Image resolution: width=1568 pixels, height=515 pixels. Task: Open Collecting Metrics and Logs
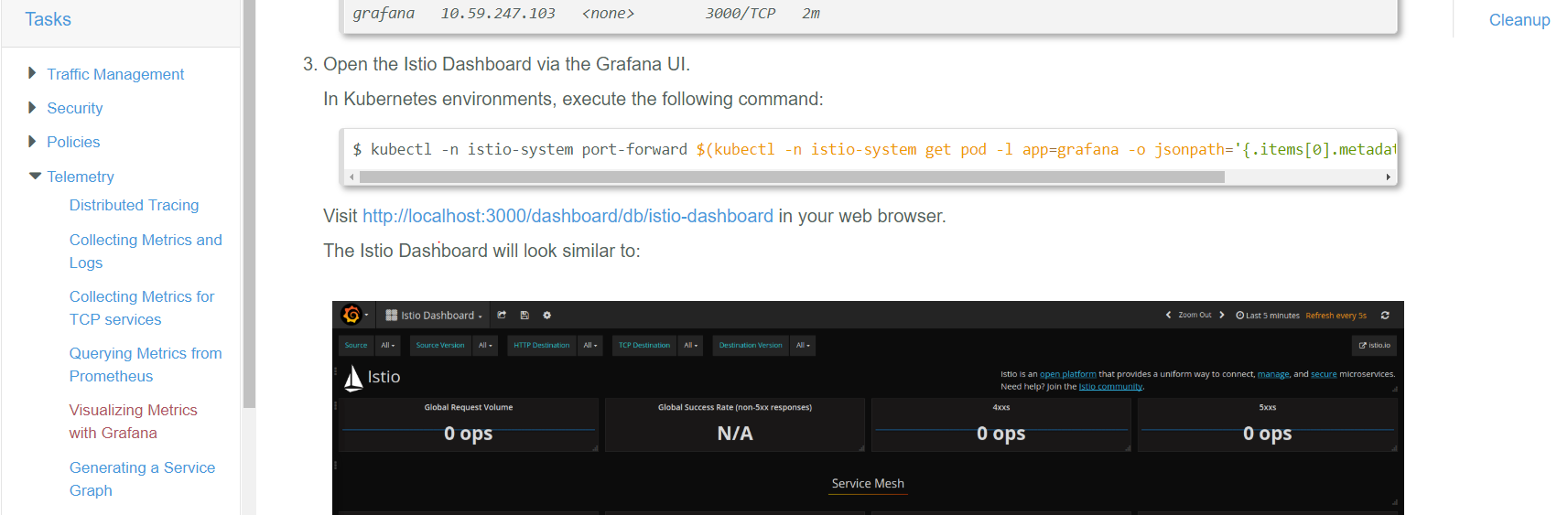click(146, 251)
